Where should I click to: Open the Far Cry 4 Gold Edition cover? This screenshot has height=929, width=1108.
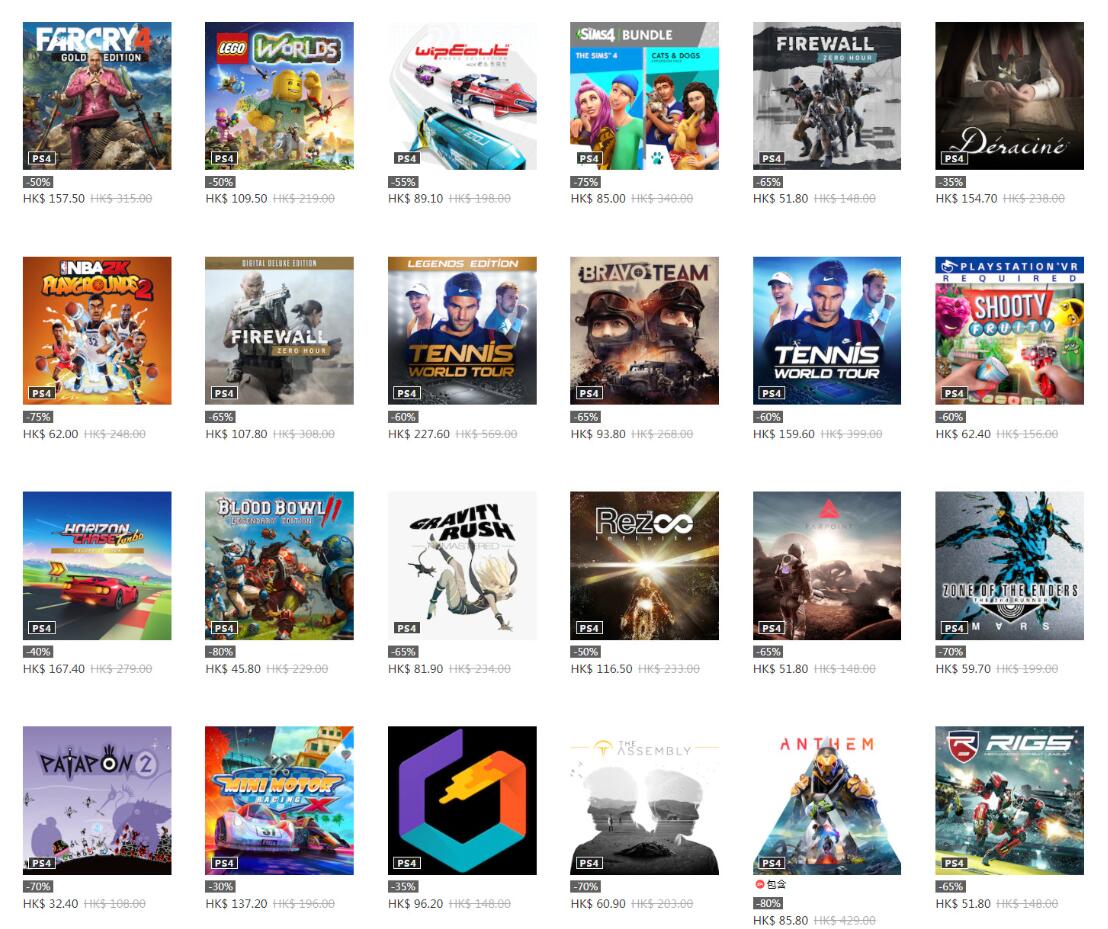pyautogui.click(x=97, y=95)
